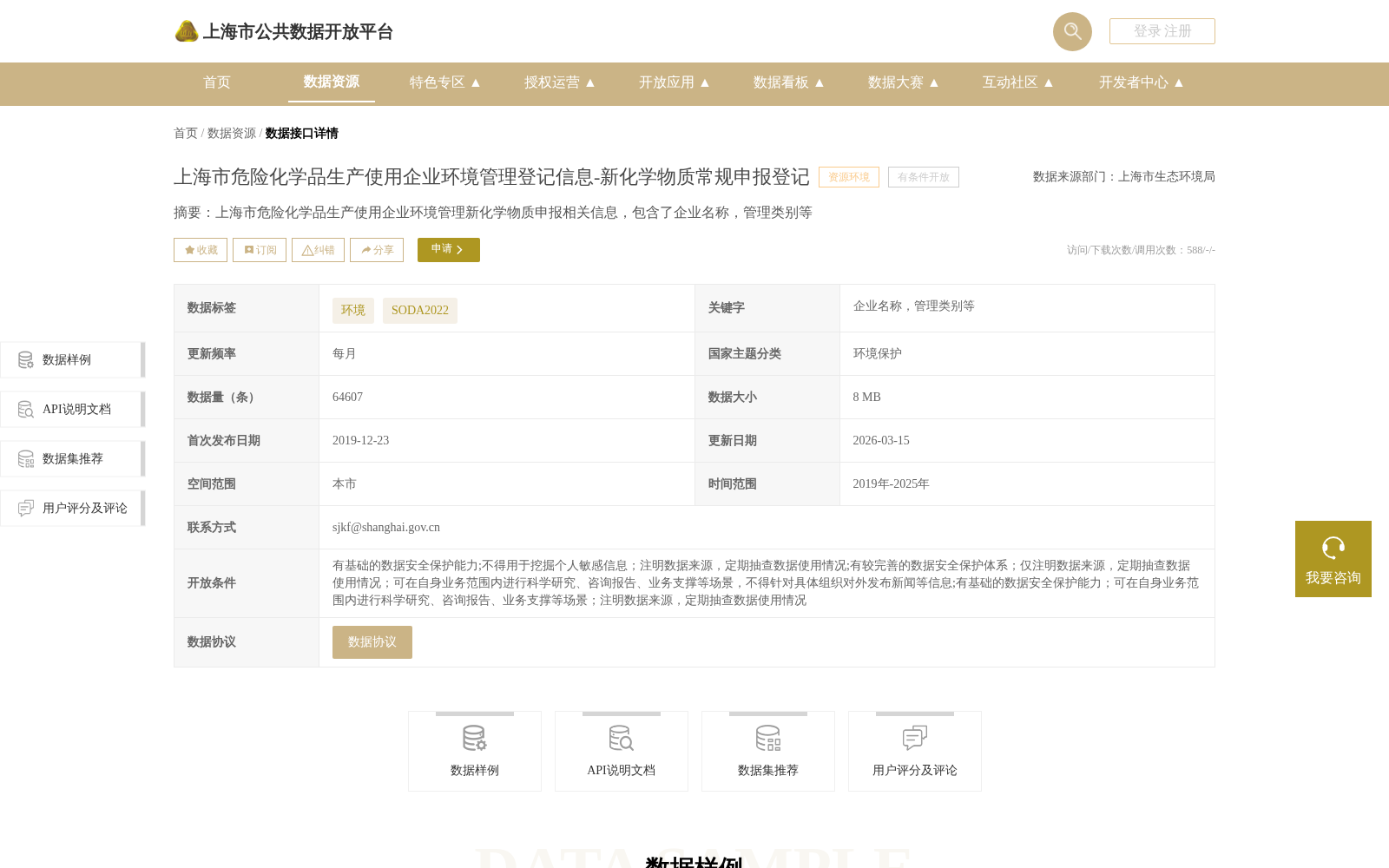Screen dimensions: 1389x868
Task: Click the database grid icon above bottom 数据集推荐
Action: click(x=768, y=739)
